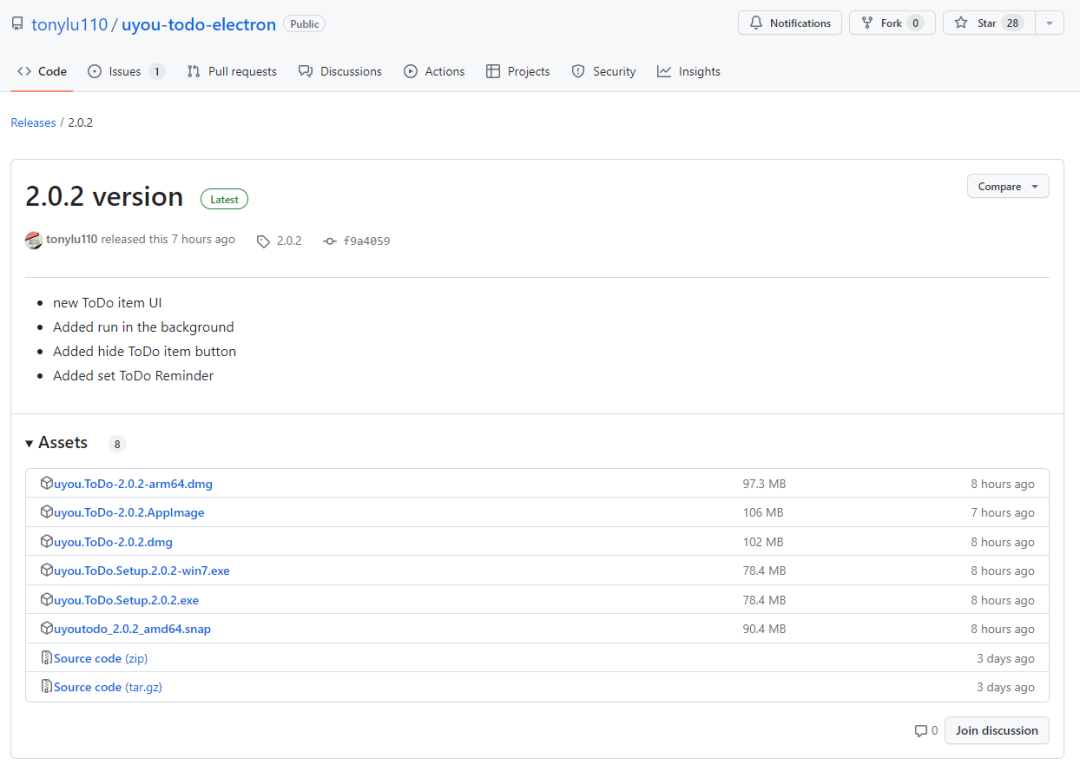Click the tonylu110 avatar thumbnail
The width and height of the screenshot is (1080, 772).
[x=34, y=240]
